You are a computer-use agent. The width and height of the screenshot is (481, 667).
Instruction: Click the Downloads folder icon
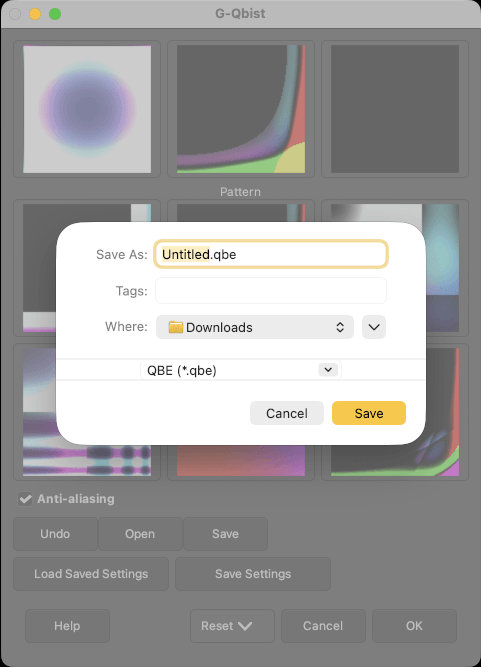coord(176,327)
